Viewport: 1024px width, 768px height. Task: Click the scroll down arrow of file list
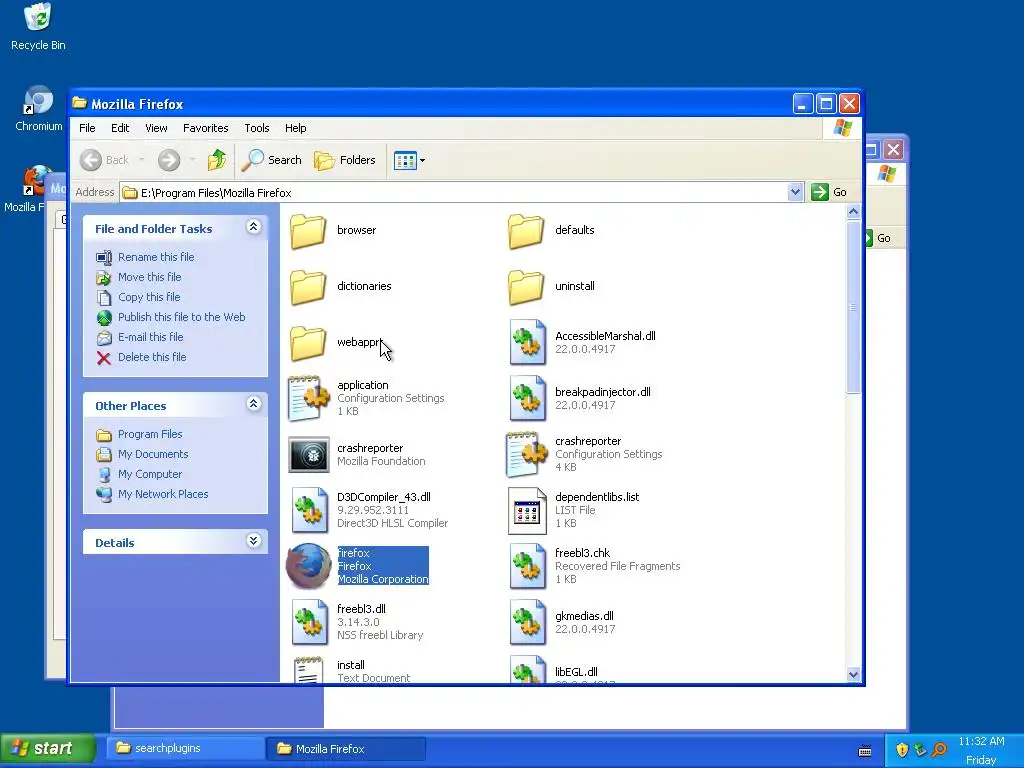(x=853, y=675)
